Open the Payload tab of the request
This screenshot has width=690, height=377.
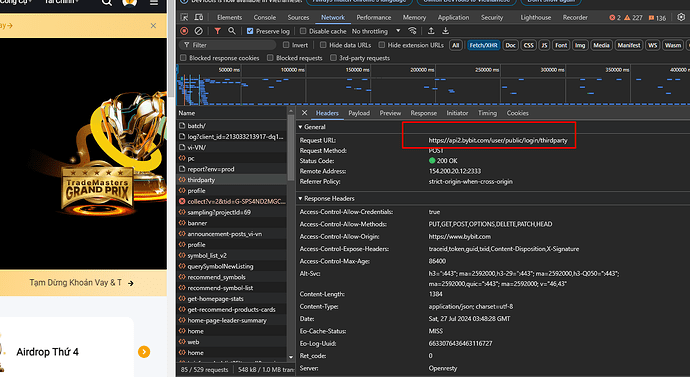click(x=359, y=113)
